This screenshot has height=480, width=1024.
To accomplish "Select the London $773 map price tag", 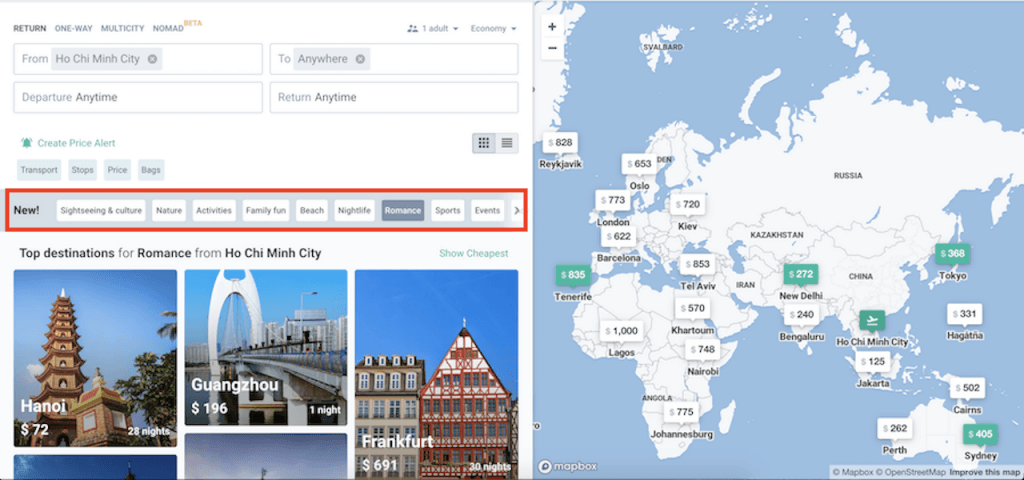I will pos(613,200).
